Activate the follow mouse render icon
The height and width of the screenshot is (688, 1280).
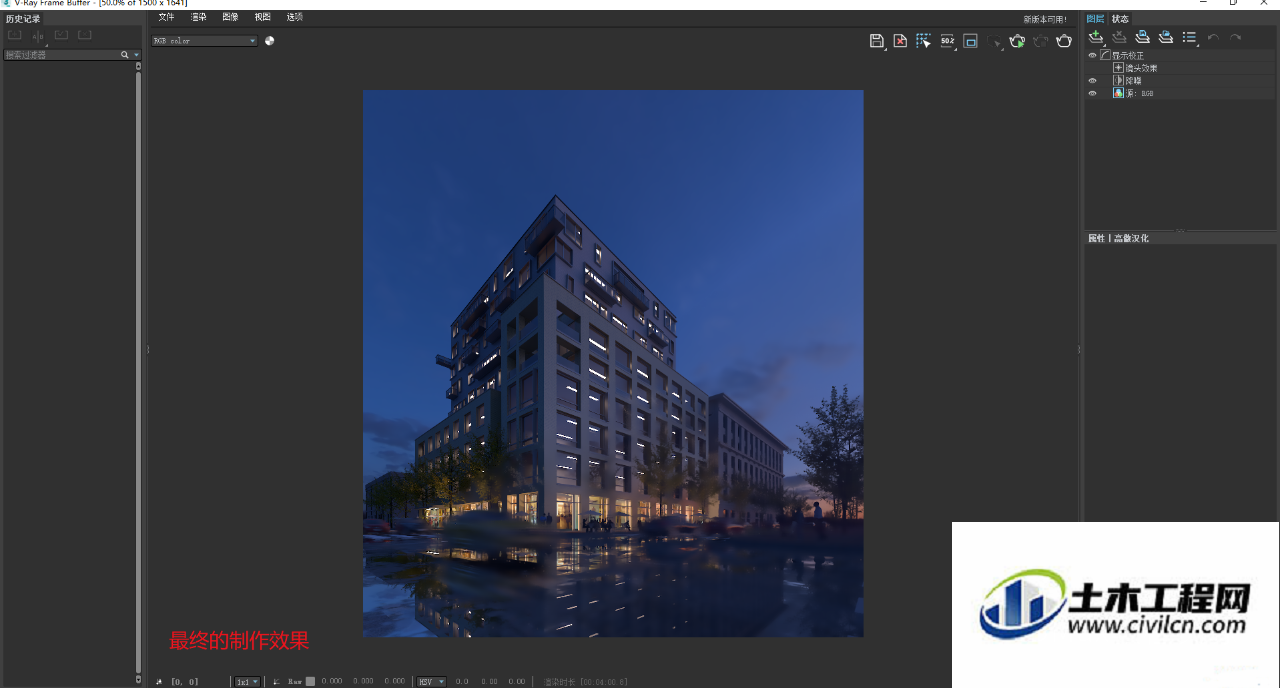[x=923, y=41]
